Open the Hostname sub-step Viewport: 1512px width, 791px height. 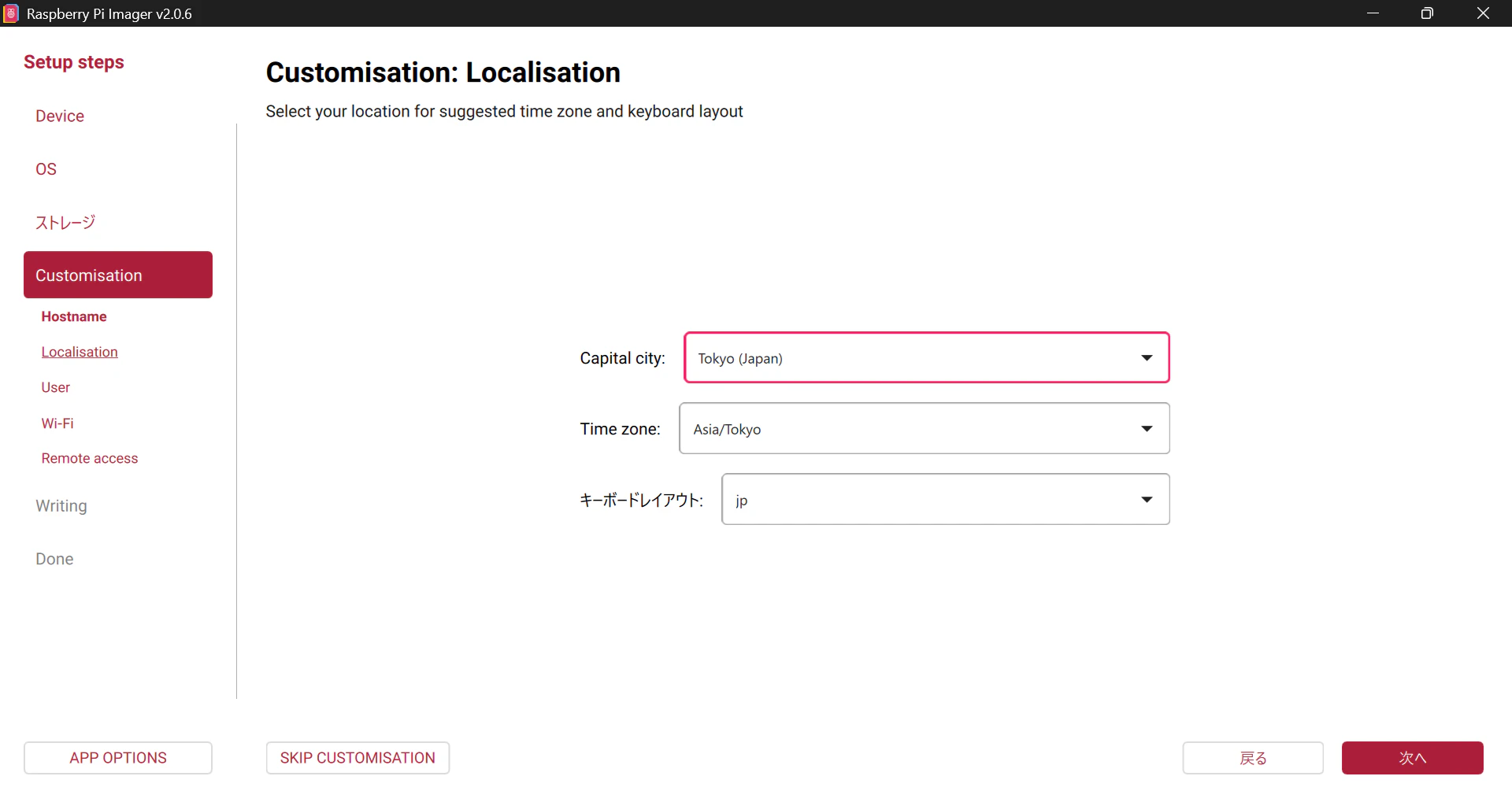pyautogui.click(x=74, y=316)
